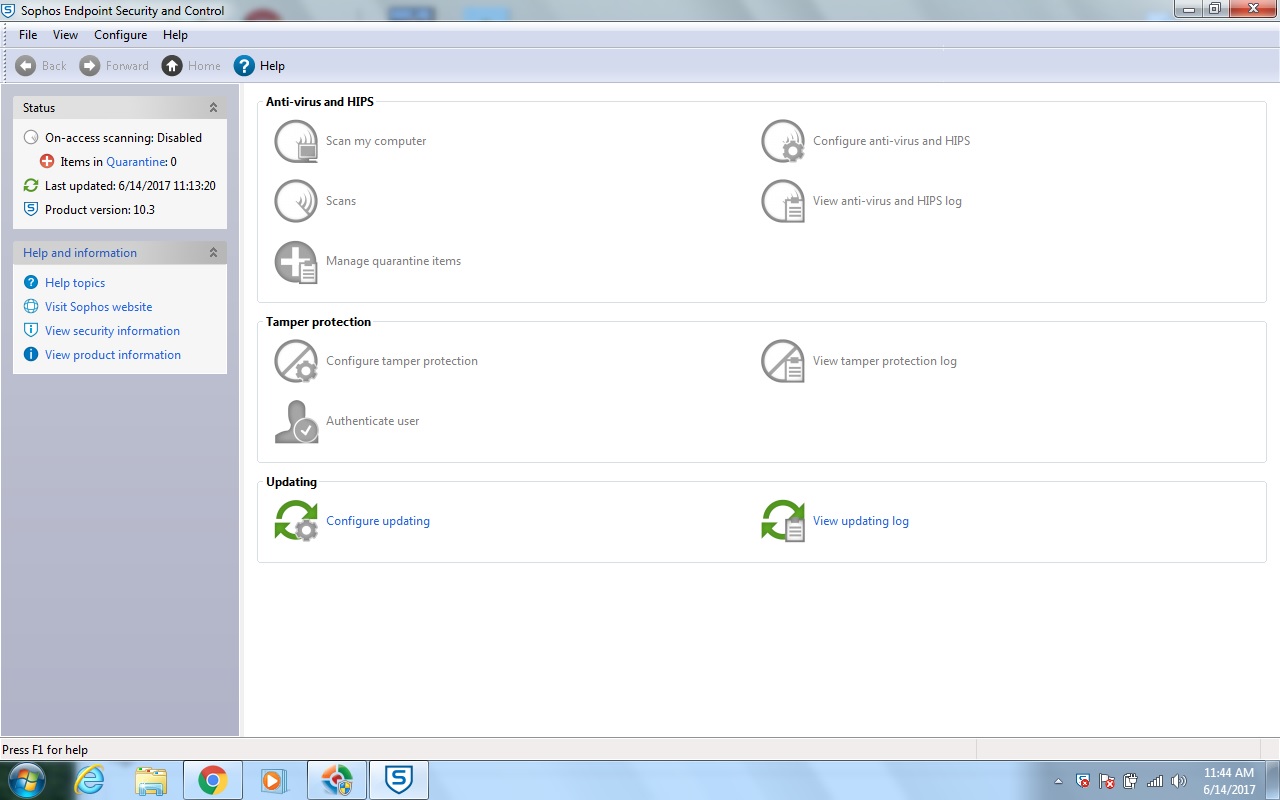Image resolution: width=1280 pixels, height=800 pixels.
Task: Click the green Configure updating icon
Action: click(296, 521)
